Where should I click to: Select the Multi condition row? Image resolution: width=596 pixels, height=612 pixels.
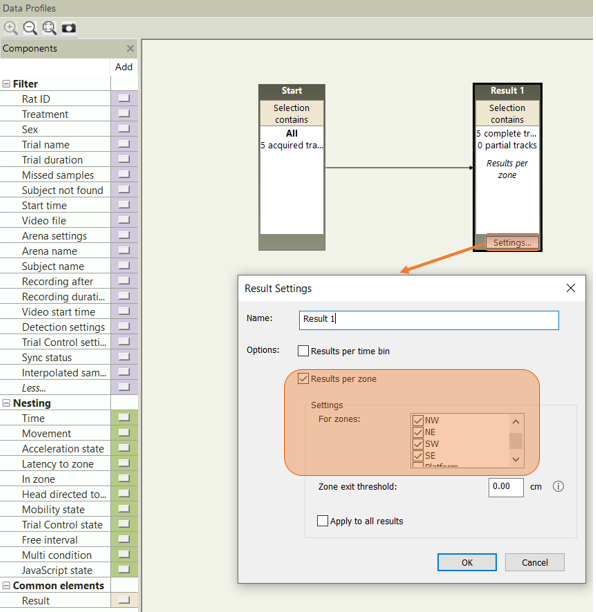coord(55,555)
